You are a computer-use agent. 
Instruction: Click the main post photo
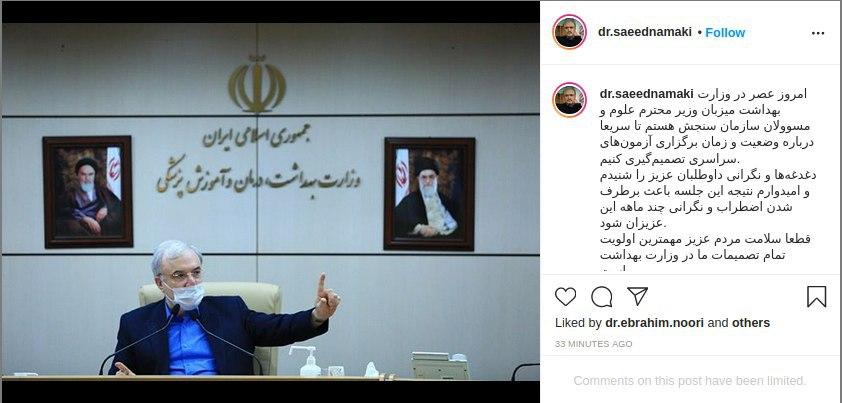click(271, 202)
